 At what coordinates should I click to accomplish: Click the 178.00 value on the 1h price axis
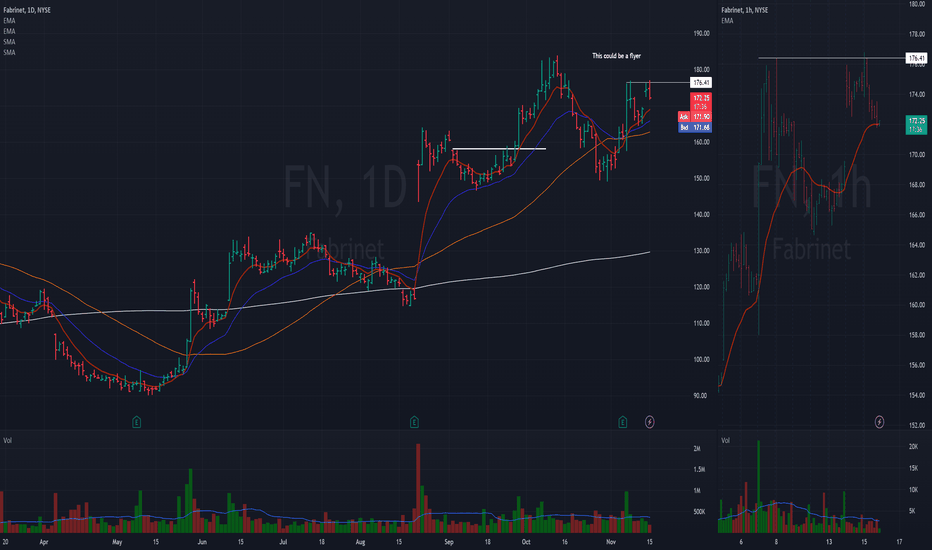click(917, 34)
